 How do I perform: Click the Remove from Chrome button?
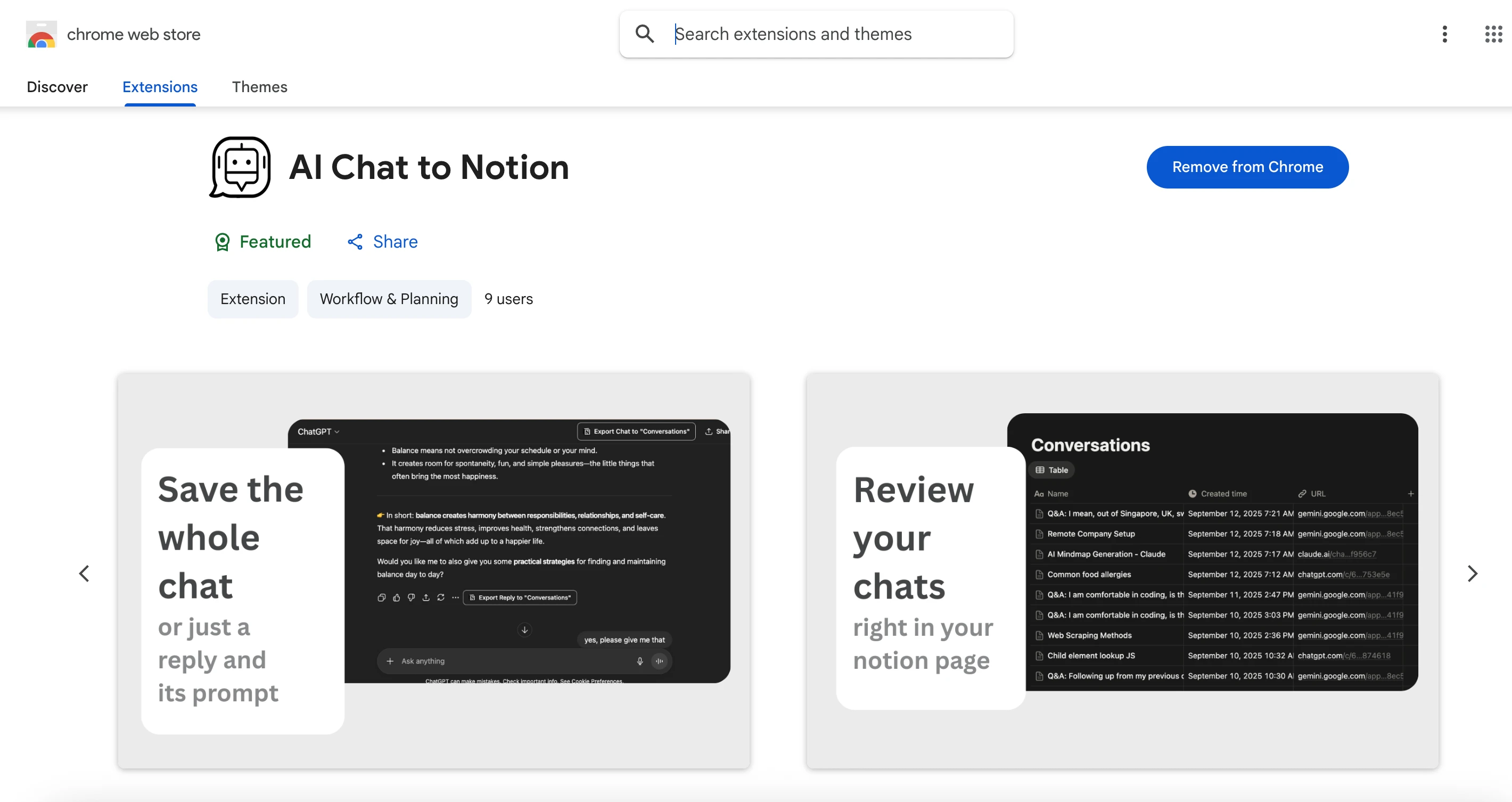pos(1247,167)
